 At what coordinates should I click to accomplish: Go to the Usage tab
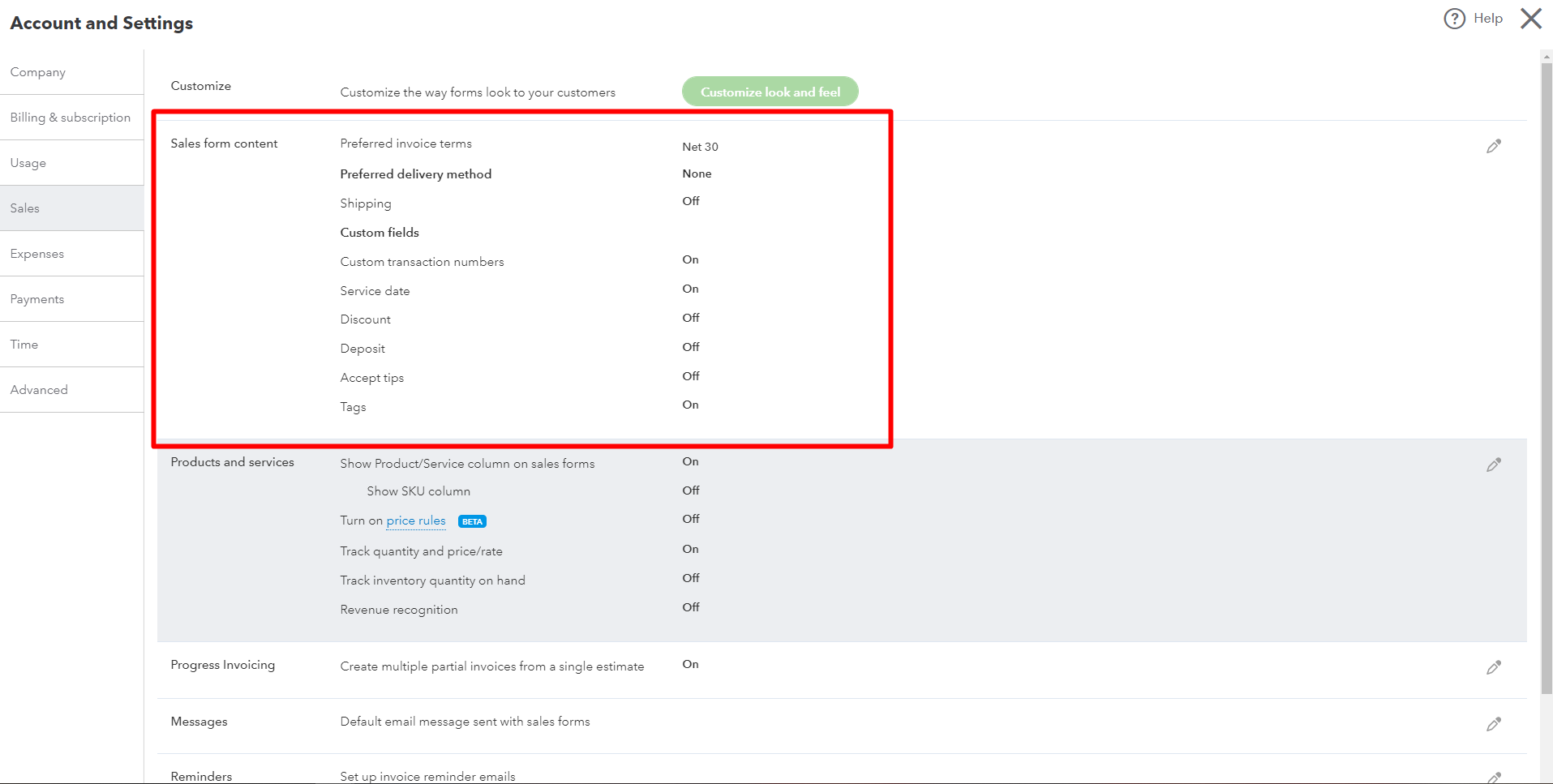[x=28, y=163]
